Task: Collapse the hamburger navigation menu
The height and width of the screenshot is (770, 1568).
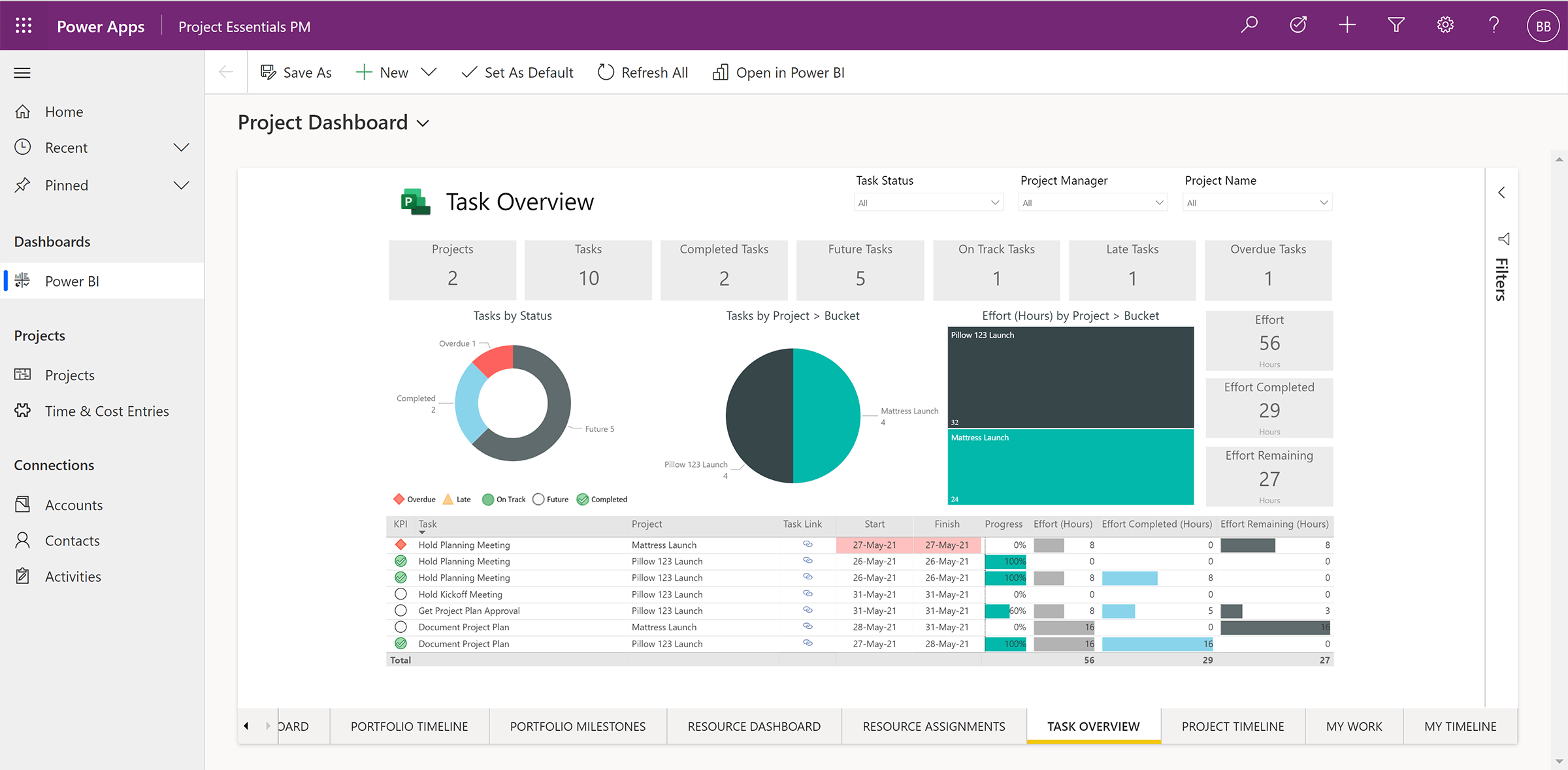Action: [22, 72]
